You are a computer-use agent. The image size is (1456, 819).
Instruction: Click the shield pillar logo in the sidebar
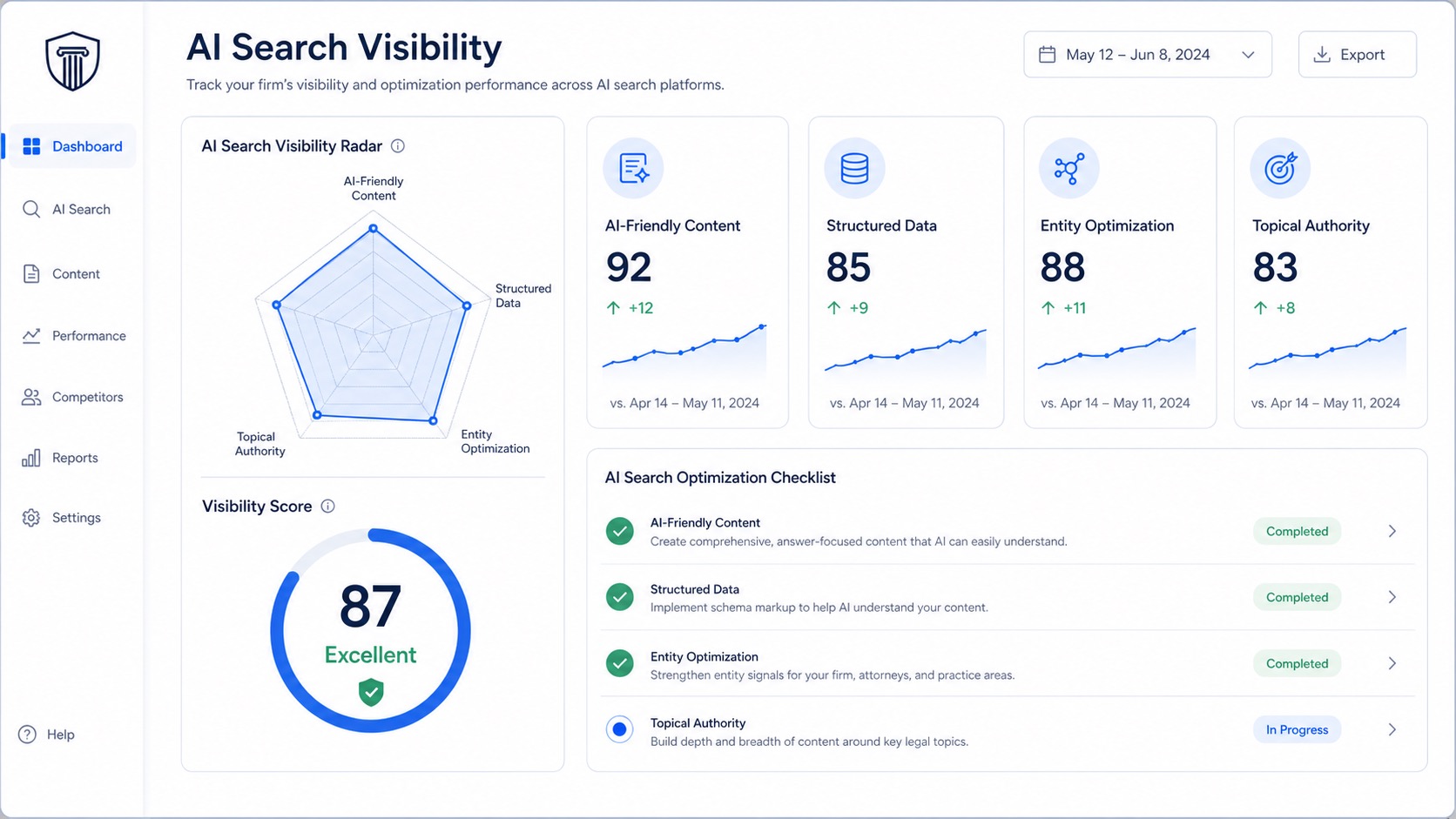coord(72,61)
